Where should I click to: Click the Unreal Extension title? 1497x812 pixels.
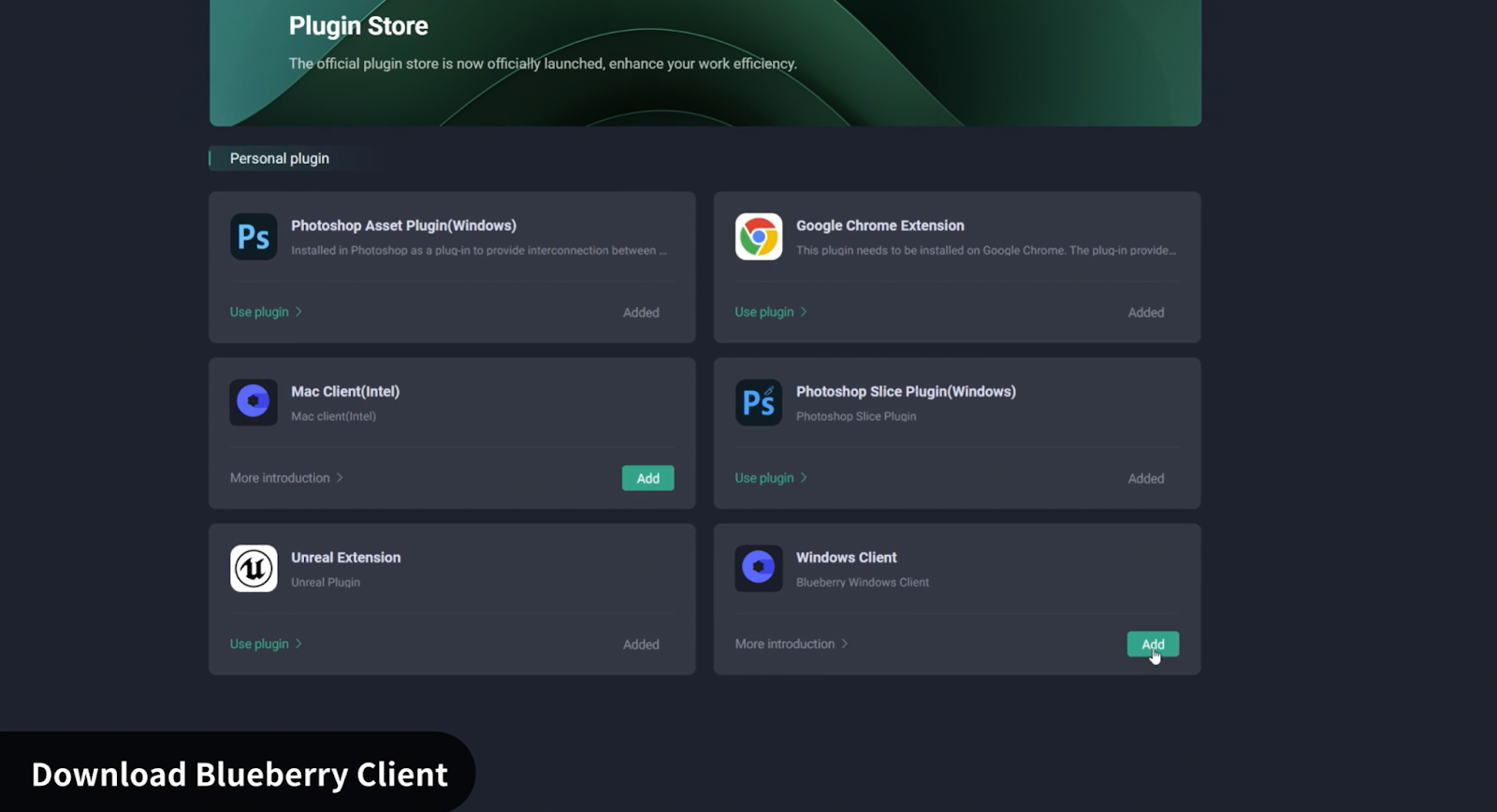point(346,557)
